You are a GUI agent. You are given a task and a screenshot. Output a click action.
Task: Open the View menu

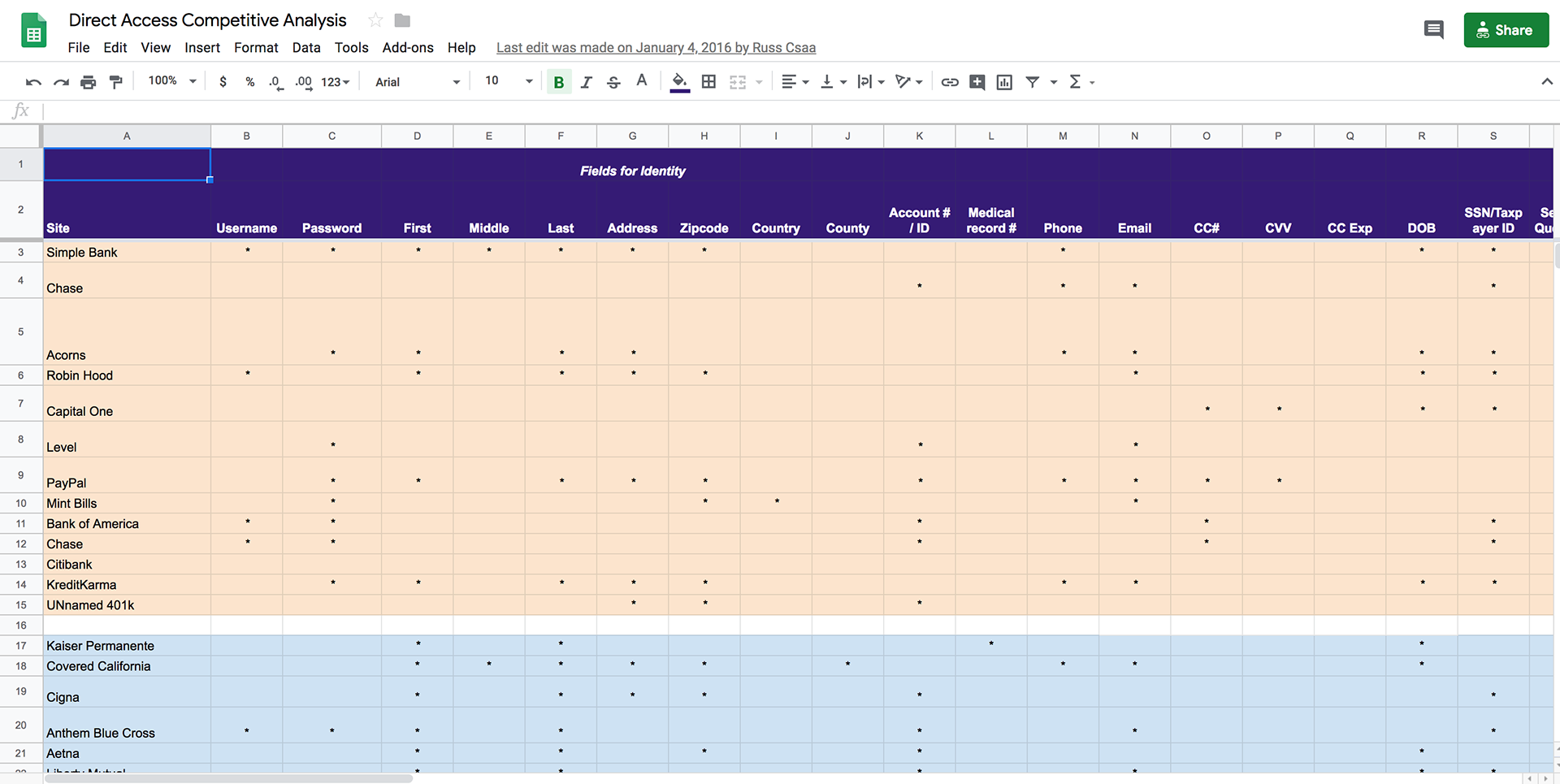point(155,48)
